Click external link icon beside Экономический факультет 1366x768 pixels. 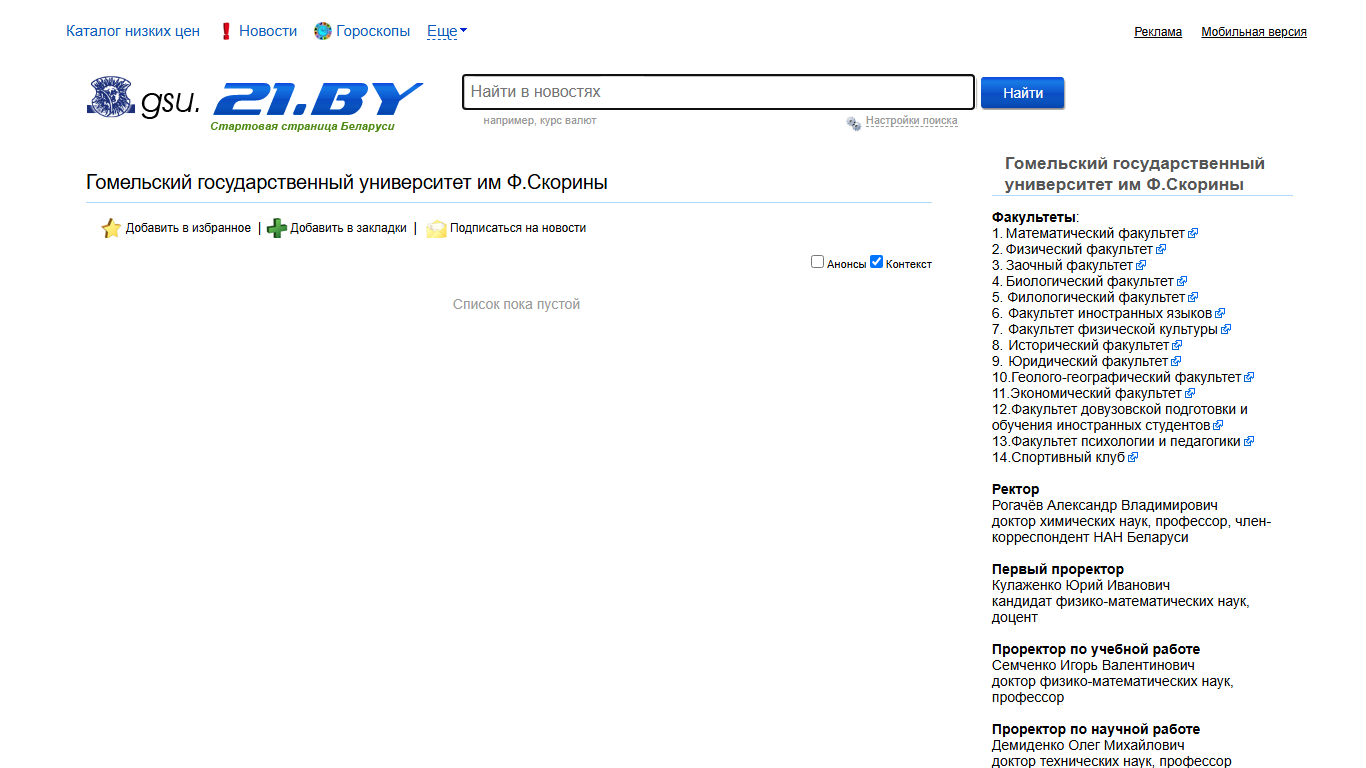(x=1190, y=393)
